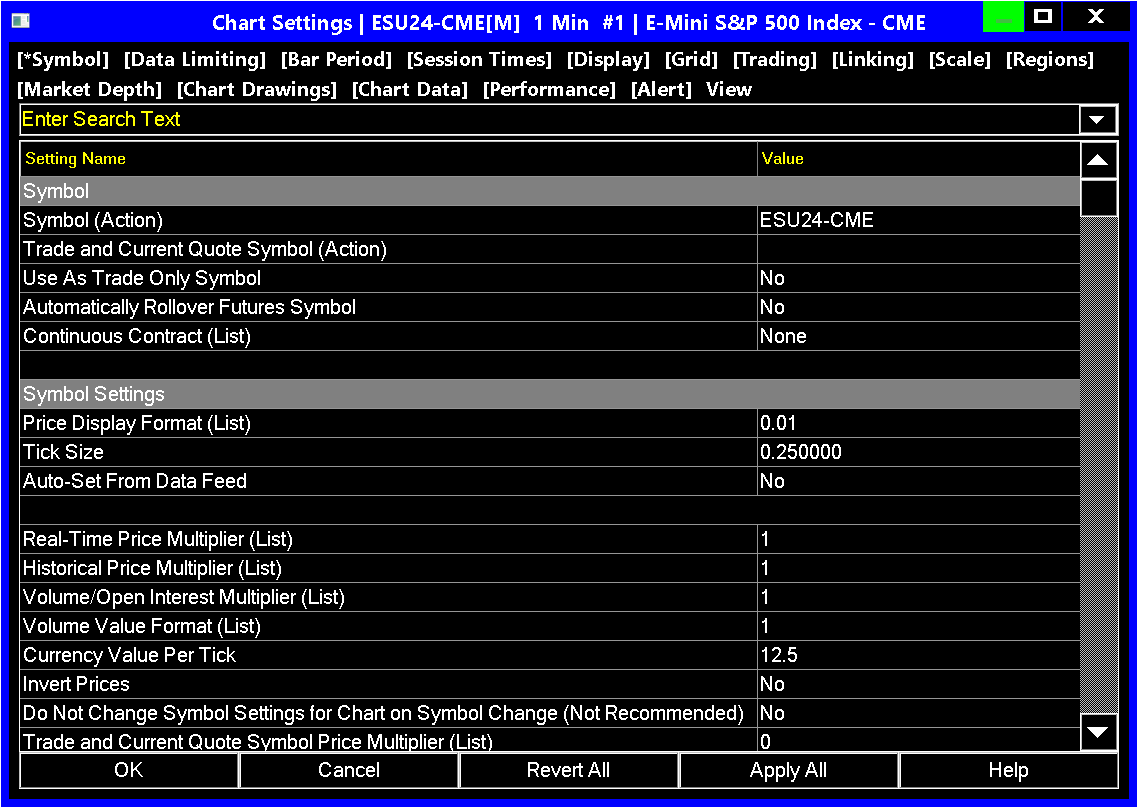This screenshot has height=808, width=1138.
Task: Toggle Do Not Change Symbol Settings value No
Action: pyautogui.click(x=918, y=714)
